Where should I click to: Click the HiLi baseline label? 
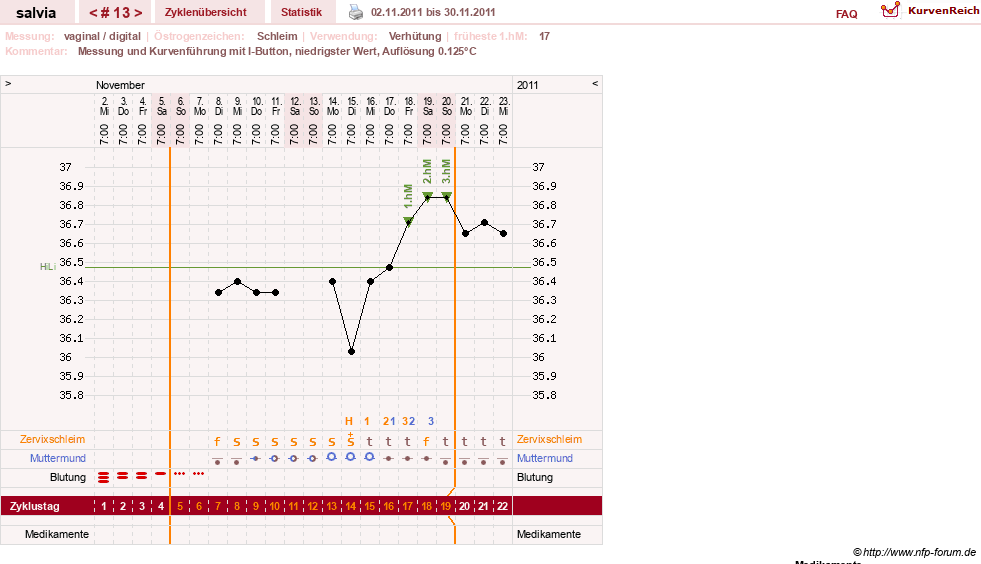48,267
